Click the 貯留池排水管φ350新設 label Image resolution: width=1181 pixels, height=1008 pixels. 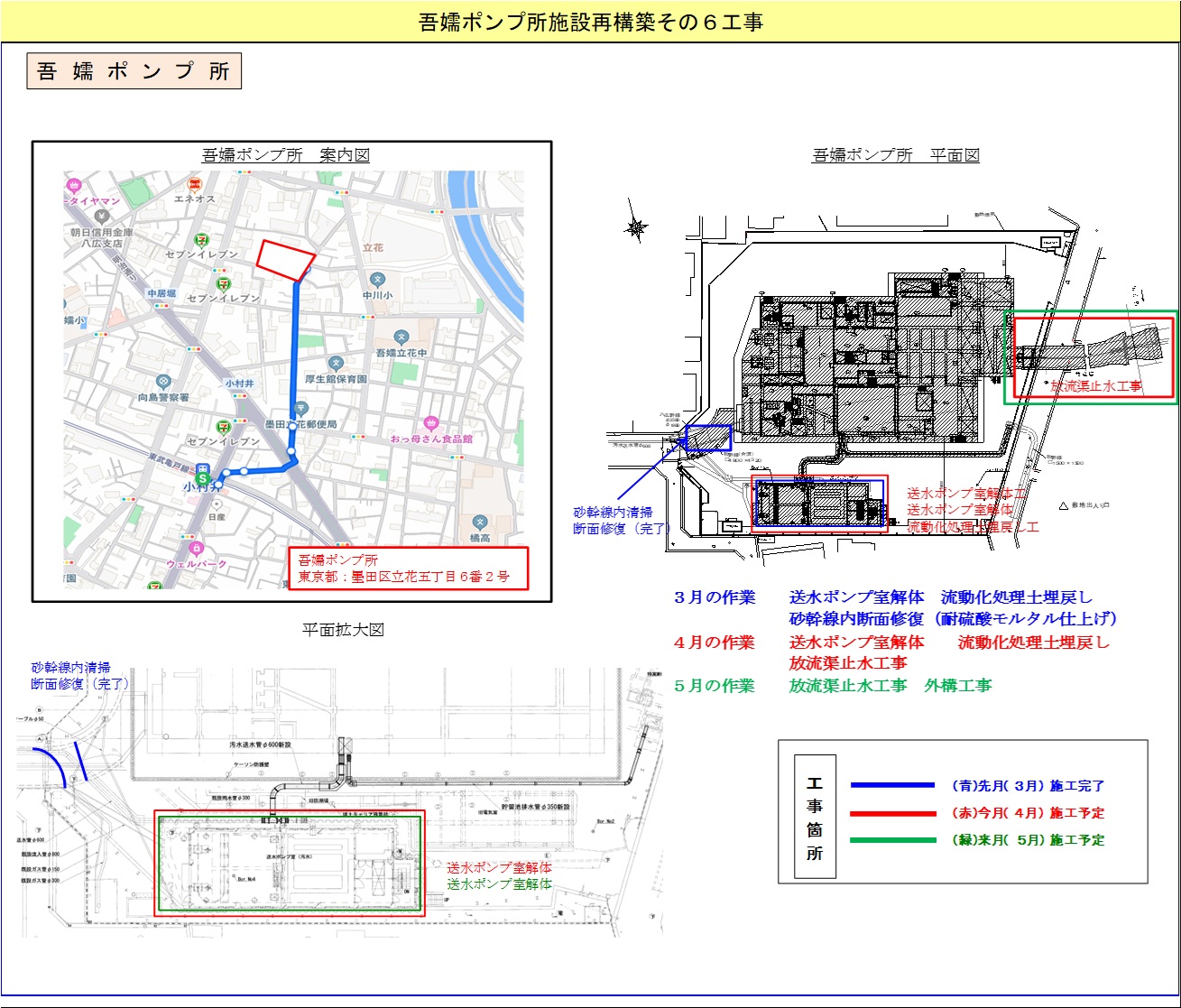(x=536, y=806)
